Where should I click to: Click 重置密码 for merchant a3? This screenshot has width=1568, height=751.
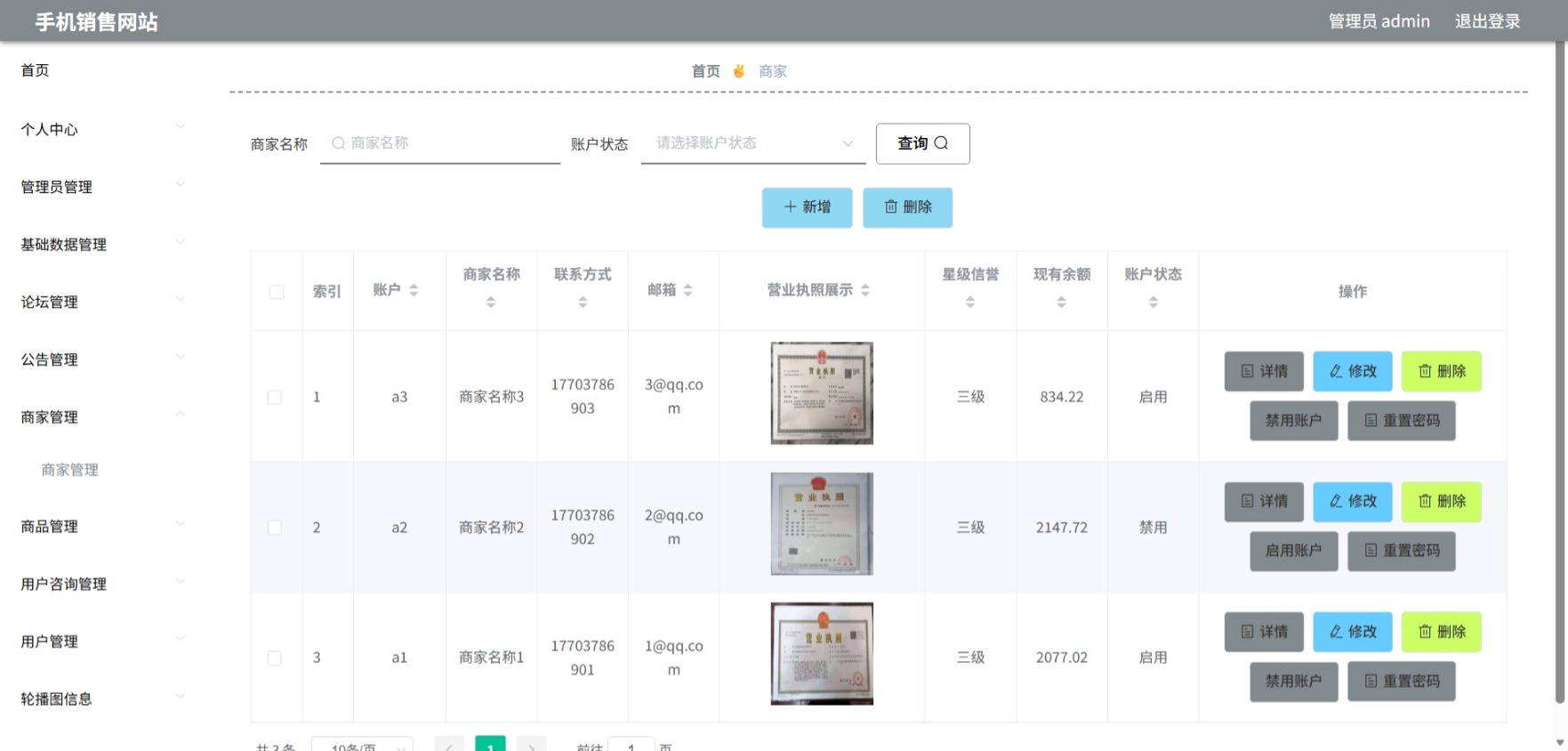(x=1402, y=421)
